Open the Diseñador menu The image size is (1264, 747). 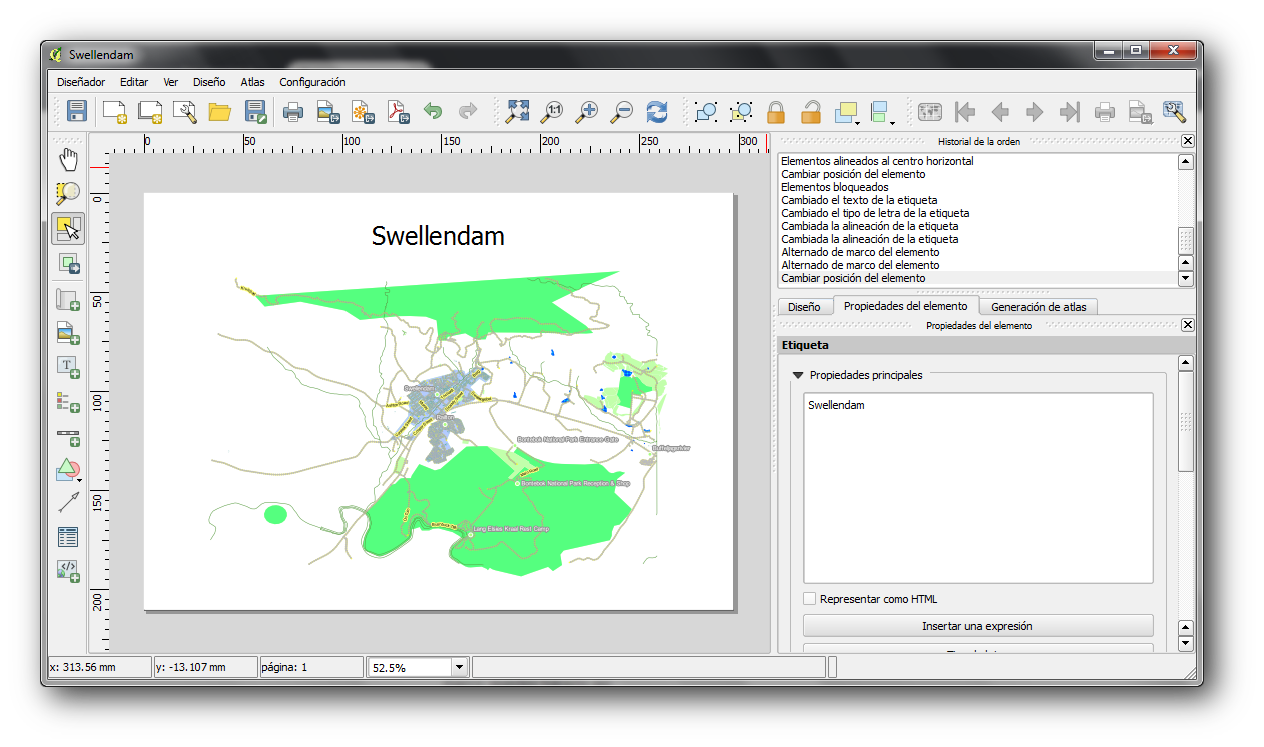pyautogui.click(x=81, y=82)
